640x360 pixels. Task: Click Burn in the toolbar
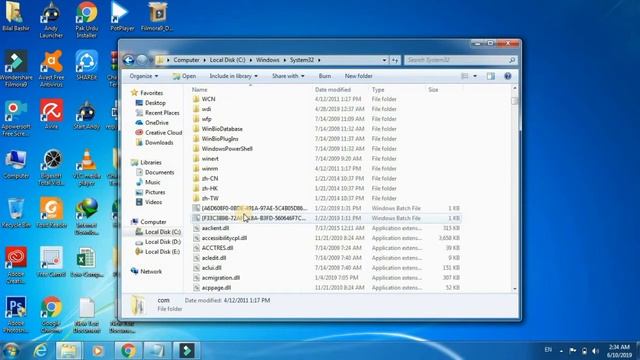click(324, 76)
